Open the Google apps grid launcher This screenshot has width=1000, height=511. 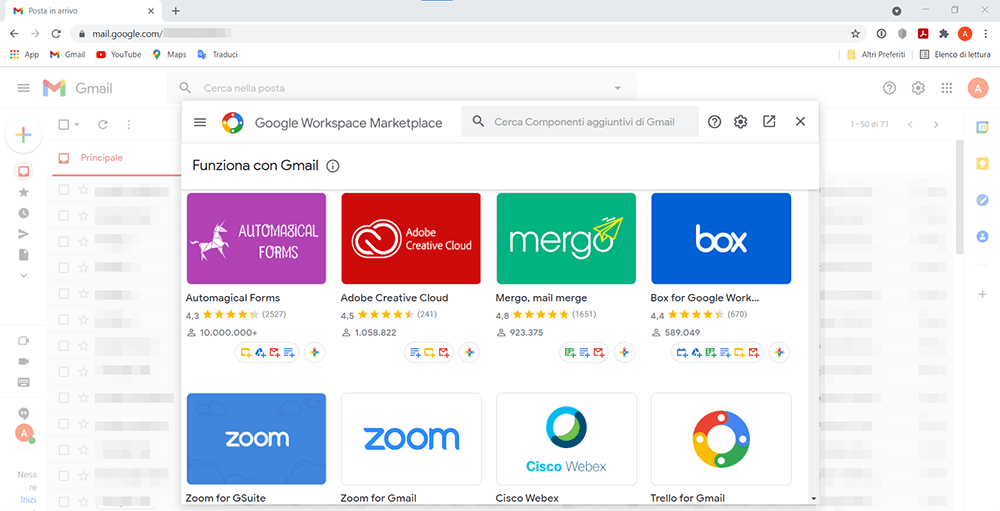[946, 88]
